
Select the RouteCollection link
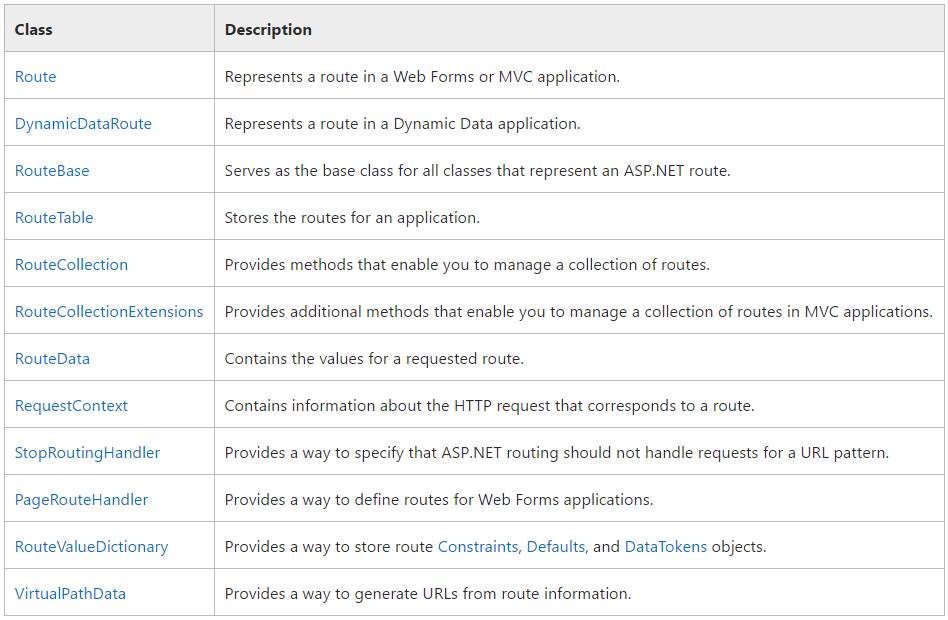tap(71, 265)
